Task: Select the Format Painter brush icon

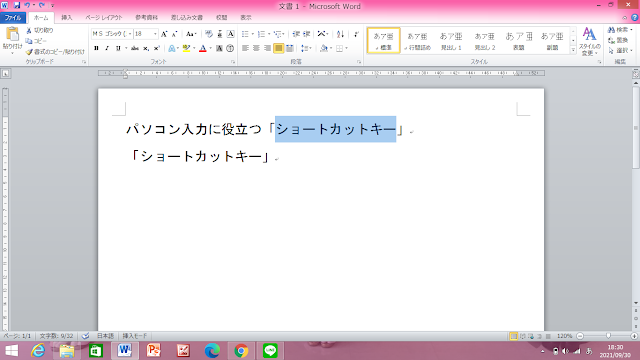Action: (x=29, y=52)
